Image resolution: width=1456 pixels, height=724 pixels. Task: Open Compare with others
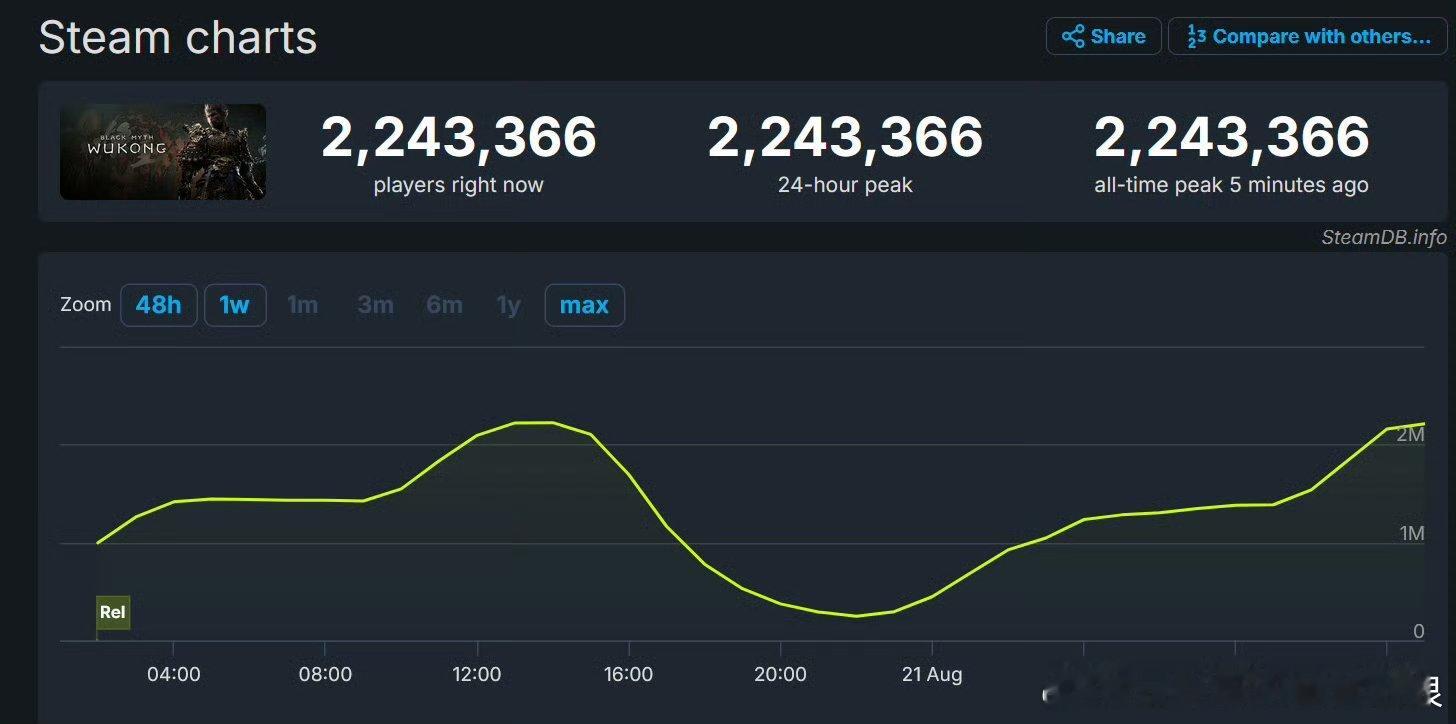pos(1308,37)
